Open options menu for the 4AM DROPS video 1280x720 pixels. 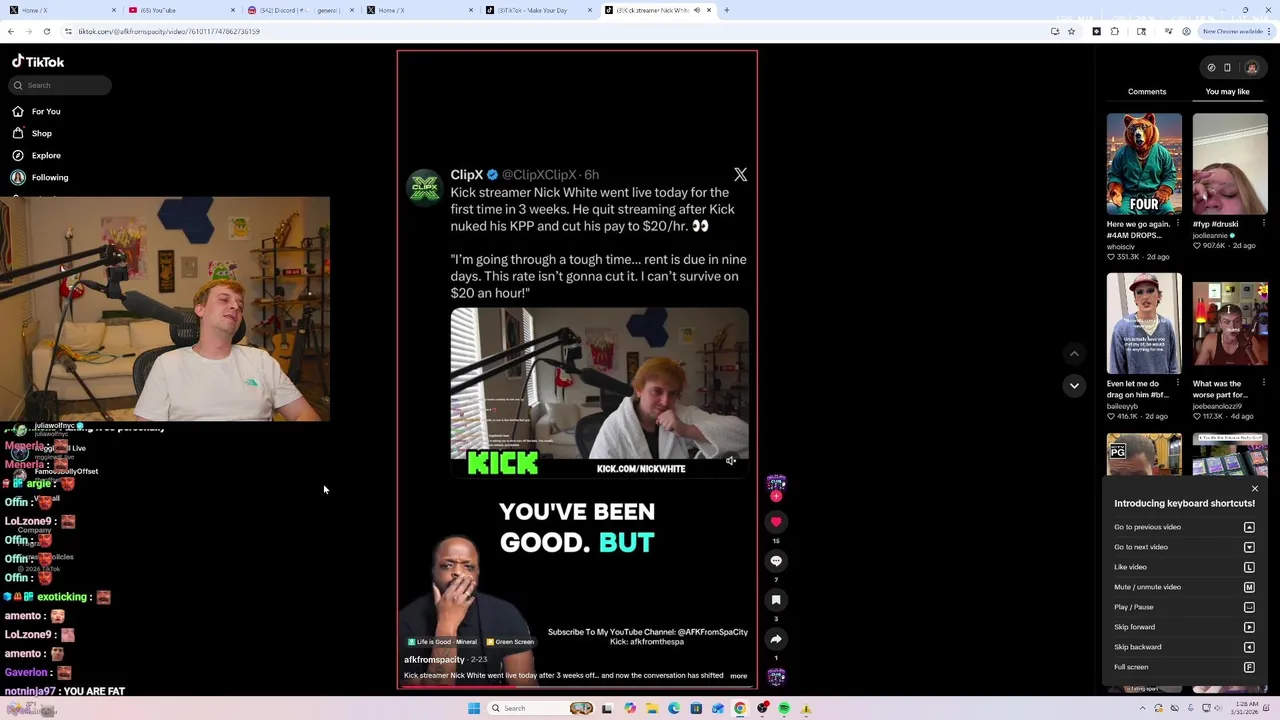[1178, 223]
